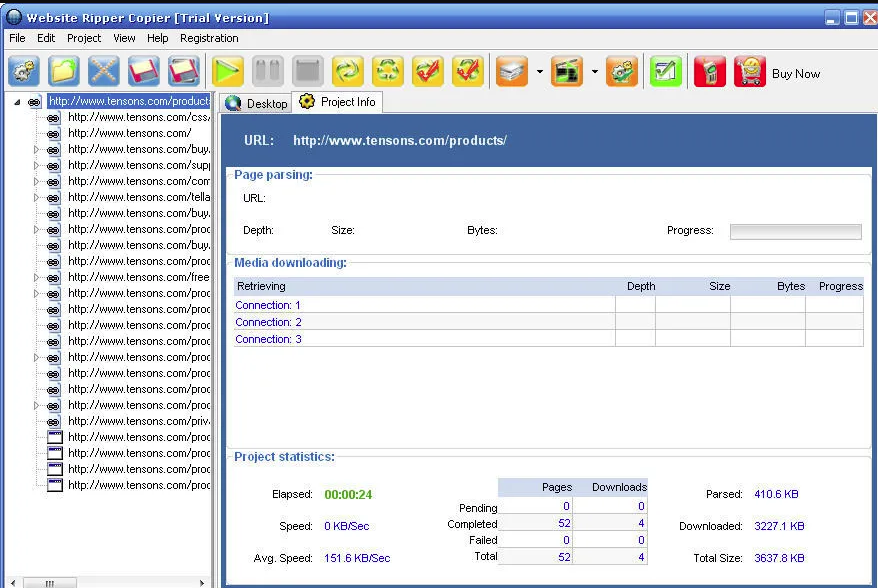Viewport: 878px width, 588px height.
Task: Click the Buy Now button
Action: point(796,74)
